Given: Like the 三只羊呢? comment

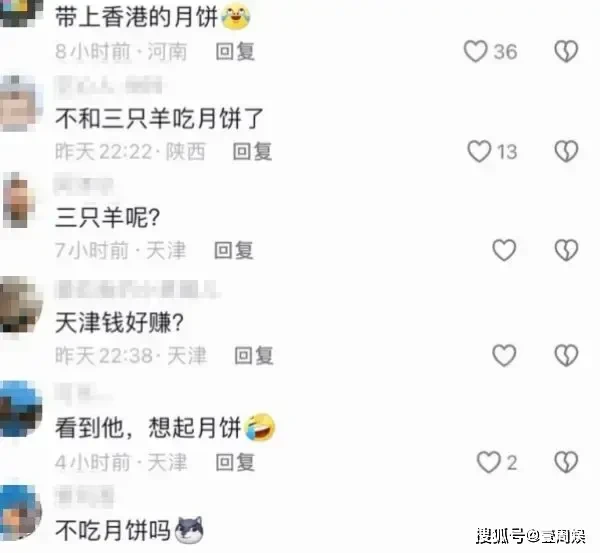Looking at the screenshot, I should tap(504, 250).
